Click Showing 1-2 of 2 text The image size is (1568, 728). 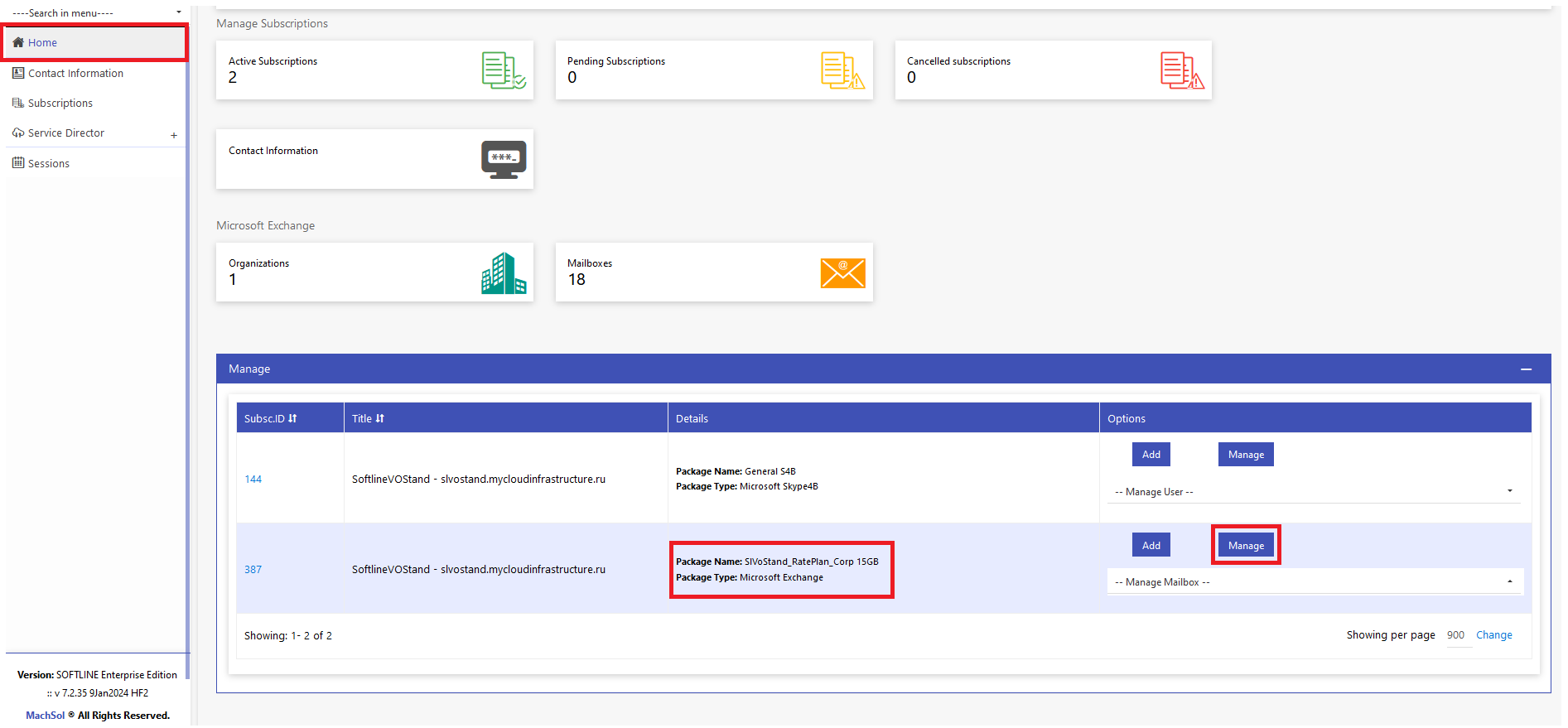(288, 635)
